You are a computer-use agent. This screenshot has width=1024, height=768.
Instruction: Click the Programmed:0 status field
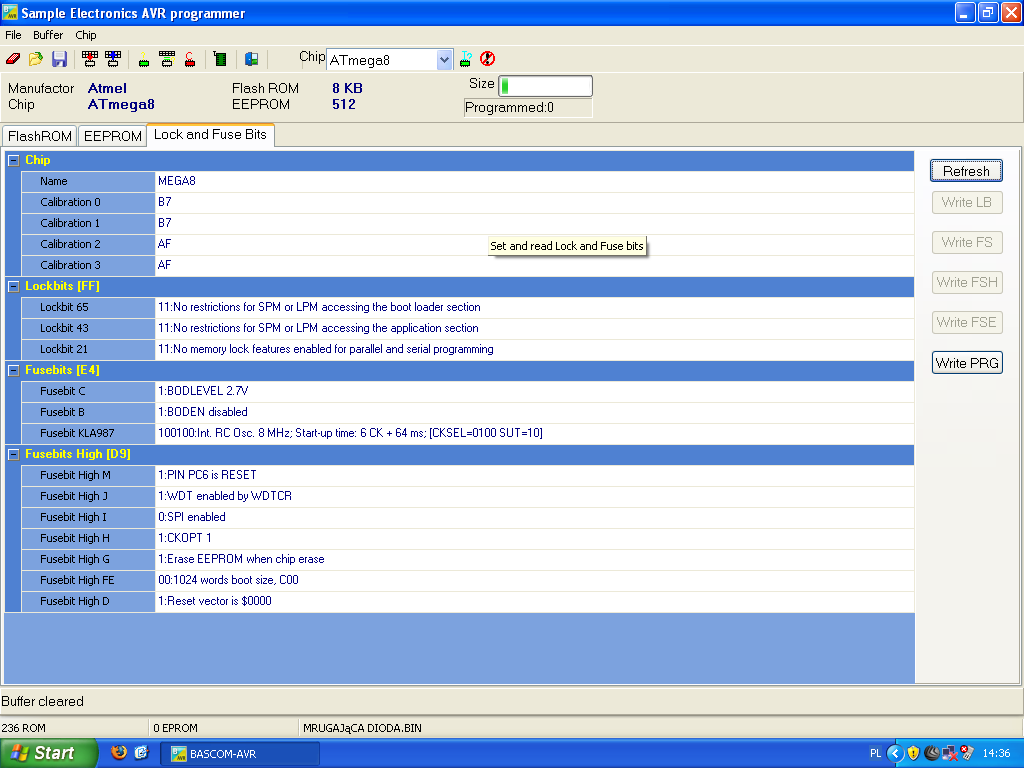(528, 108)
